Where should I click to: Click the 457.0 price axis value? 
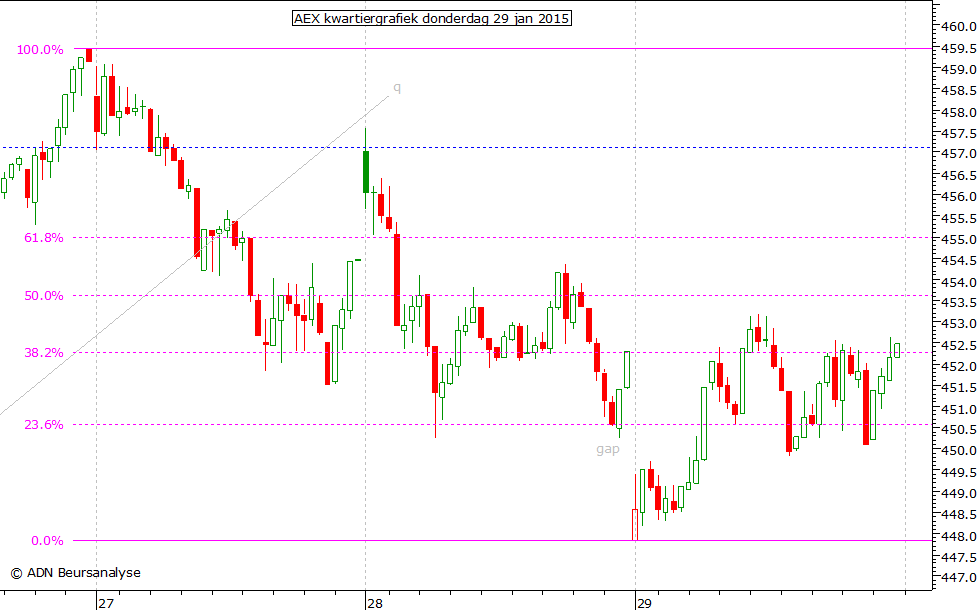959,154
